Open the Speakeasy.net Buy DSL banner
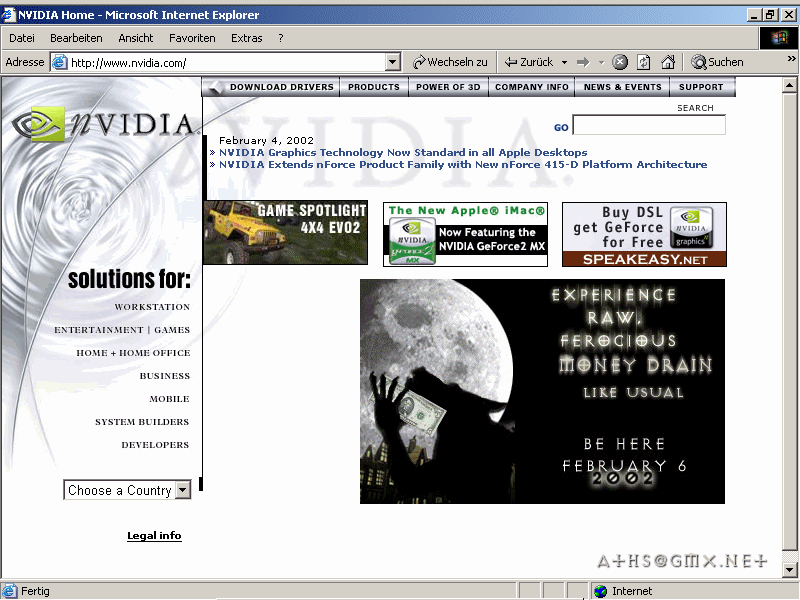The height and width of the screenshot is (600, 800). coord(644,234)
